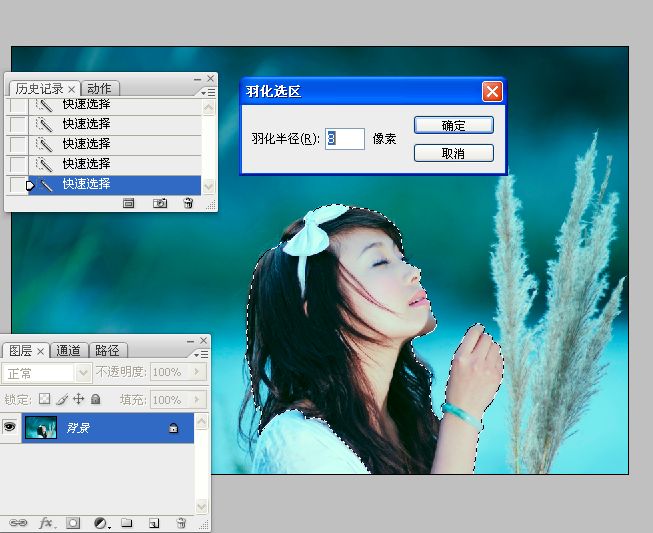This screenshot has height=533, width=653.
Task: Click the 羽化半径 input field
Action: pos(344,139)
